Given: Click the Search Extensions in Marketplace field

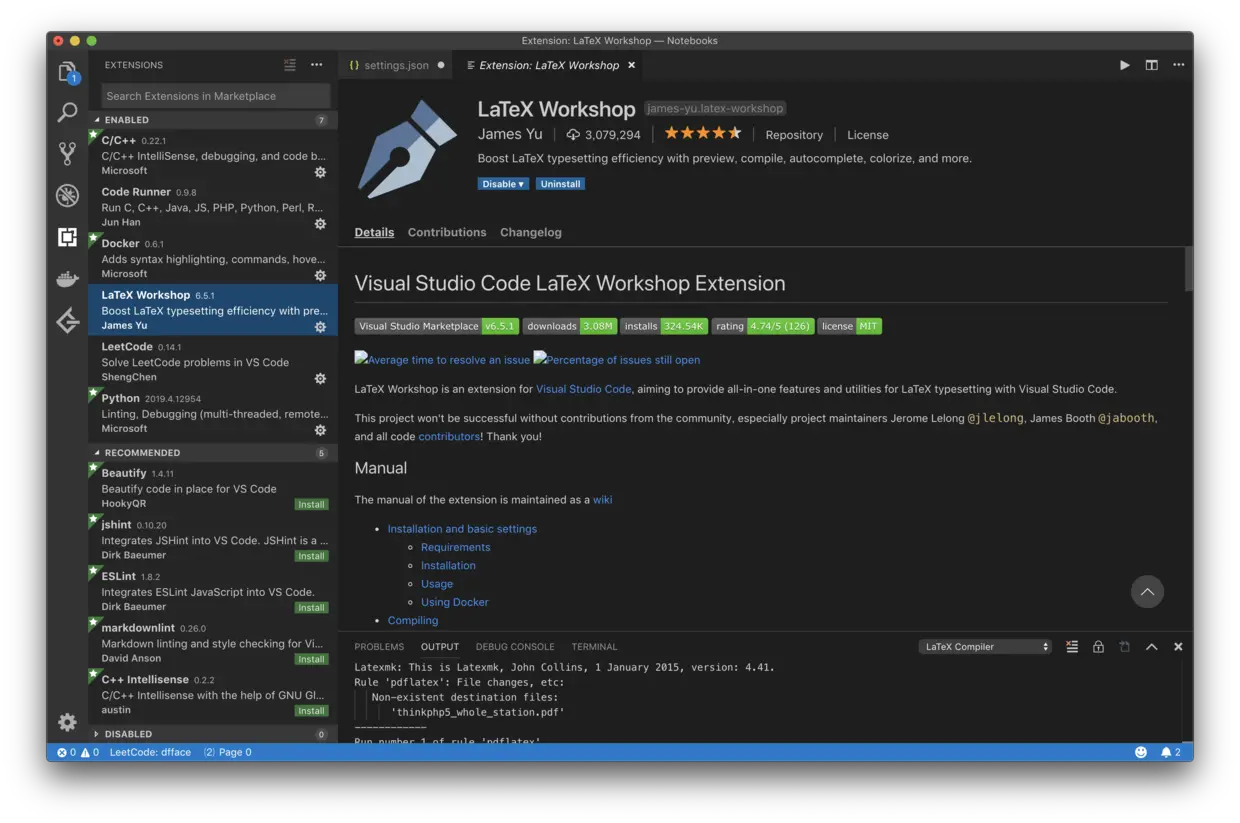Looking at the screenshot, I should [211, 95].
